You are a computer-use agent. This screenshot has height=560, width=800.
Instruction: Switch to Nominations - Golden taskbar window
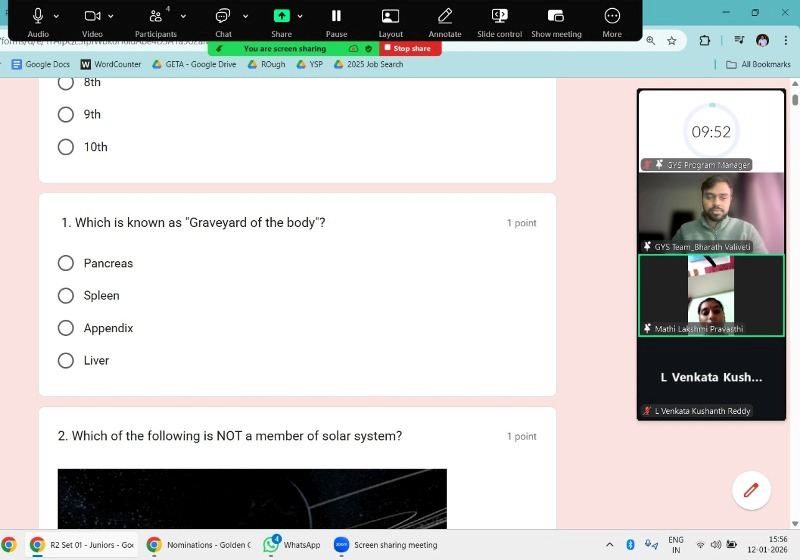point(199,545)
